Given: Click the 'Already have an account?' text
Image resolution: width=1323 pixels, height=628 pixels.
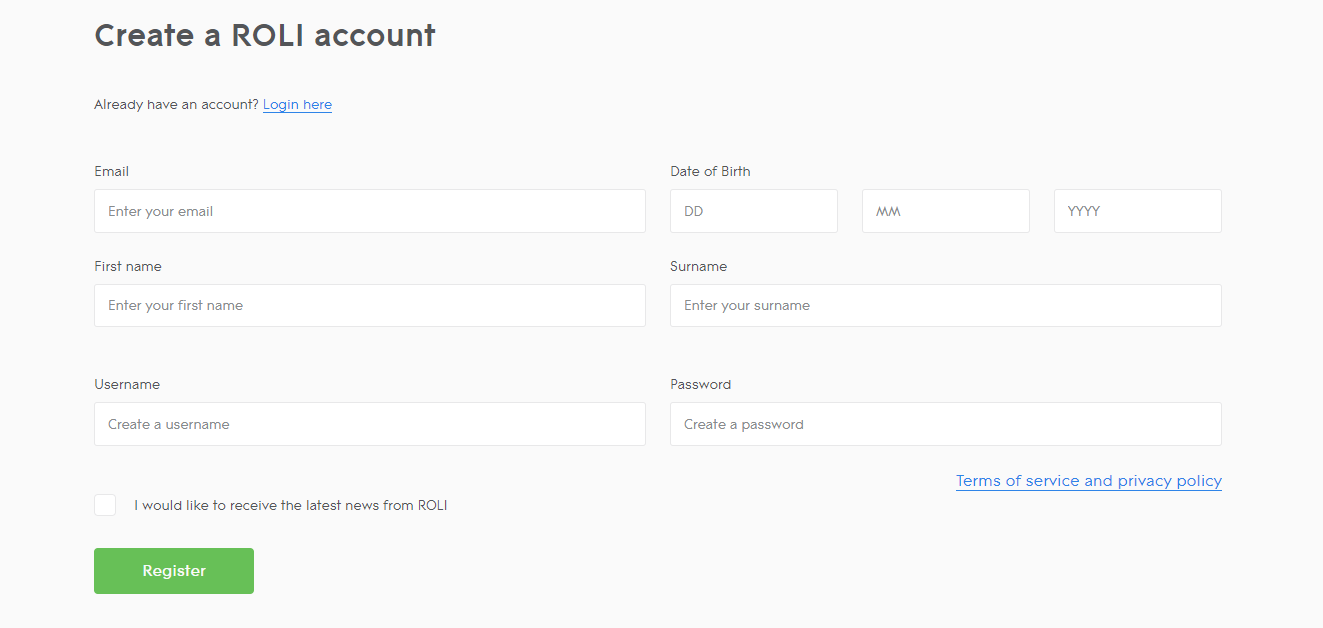Looking at the screenshot, I should 176,105.
